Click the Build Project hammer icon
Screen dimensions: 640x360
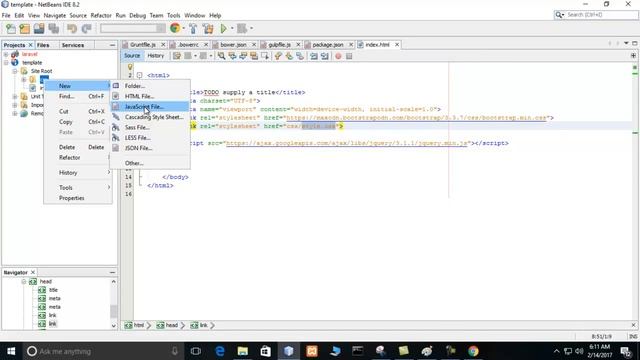click(x=193, y=29)
